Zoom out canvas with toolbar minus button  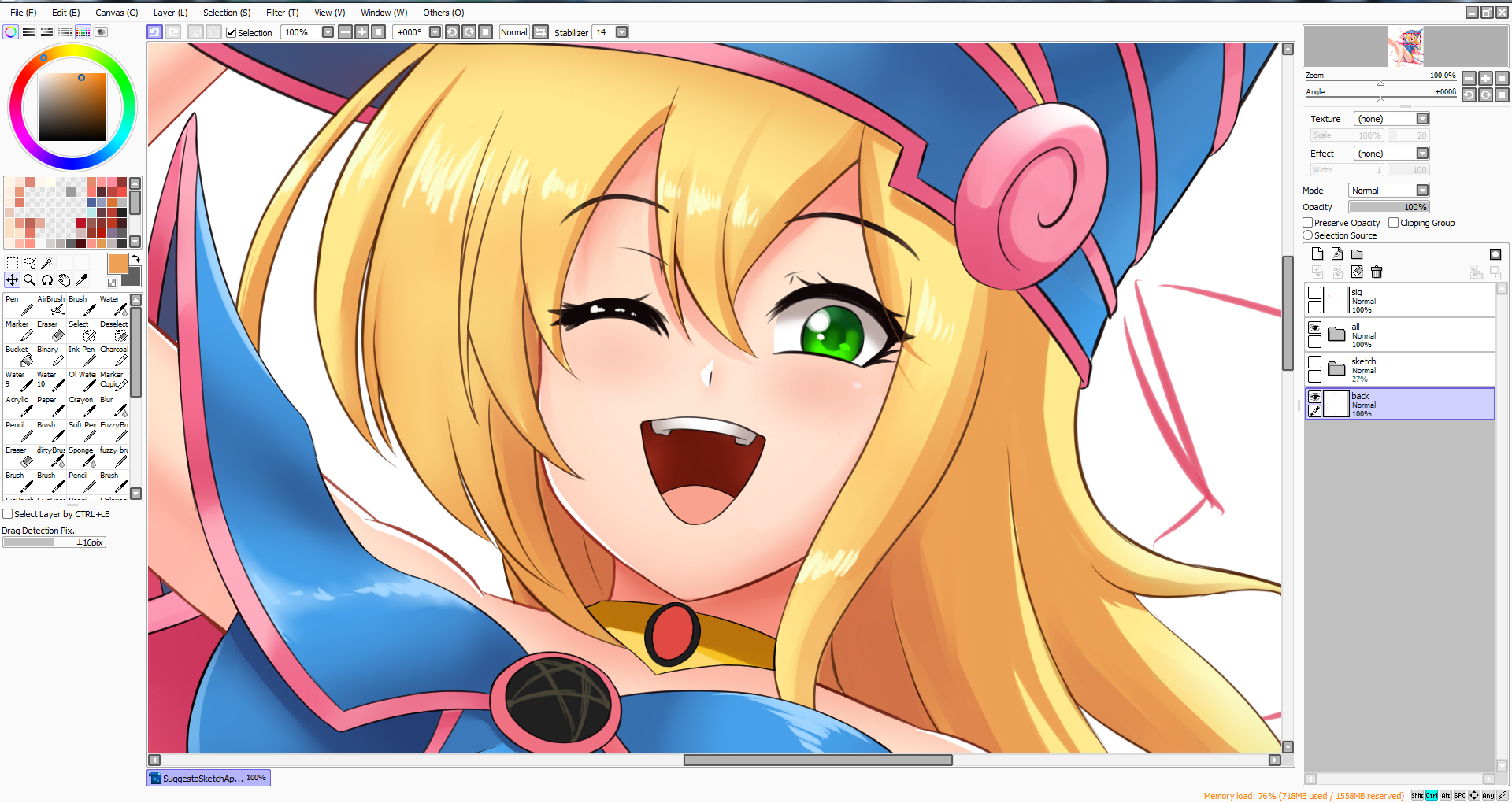345,32
